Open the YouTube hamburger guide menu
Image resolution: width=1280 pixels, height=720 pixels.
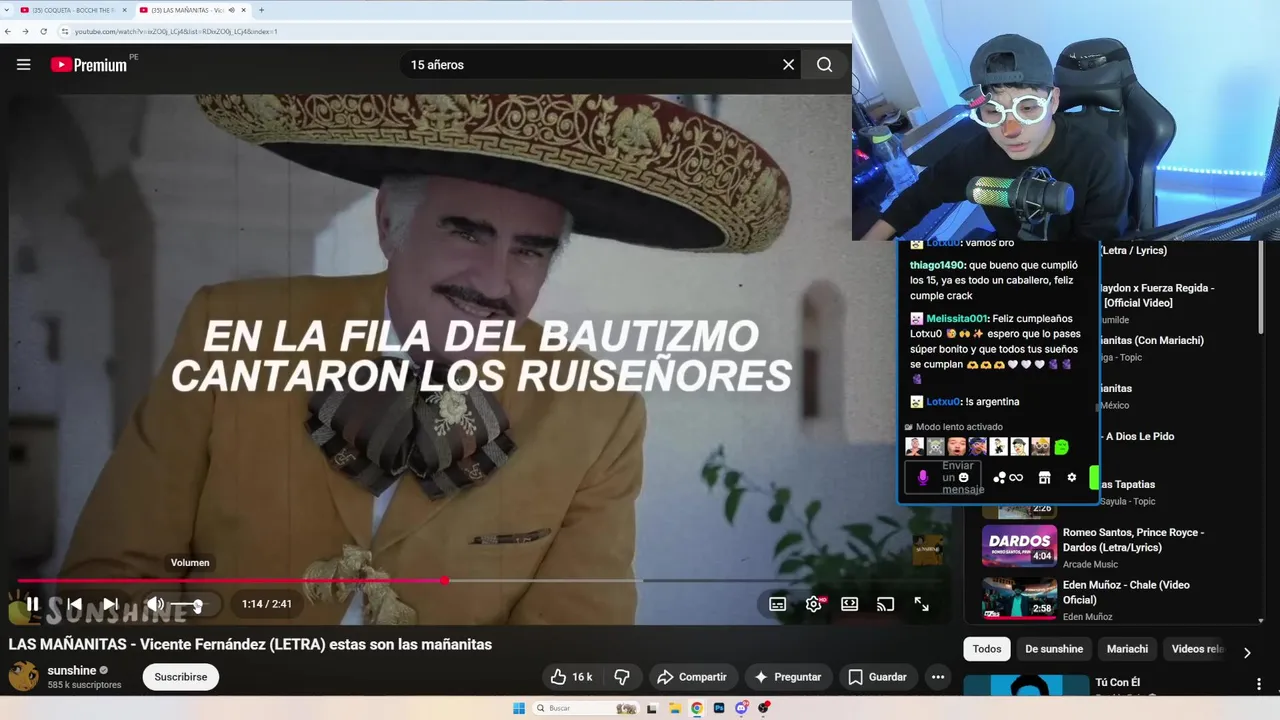coord(24,65)
